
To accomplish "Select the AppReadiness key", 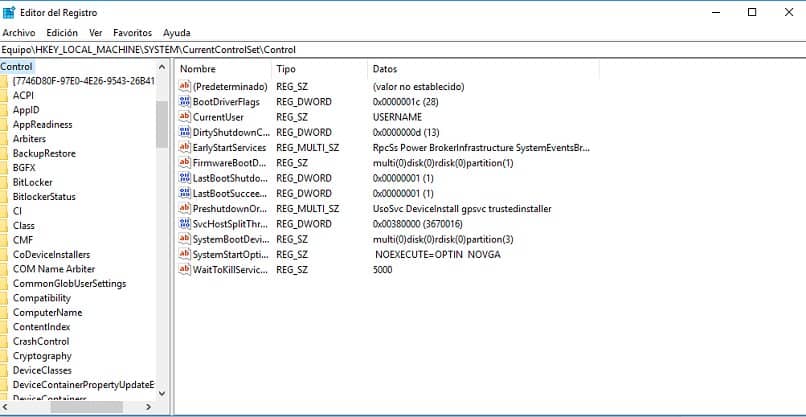I will pos(43,124).
